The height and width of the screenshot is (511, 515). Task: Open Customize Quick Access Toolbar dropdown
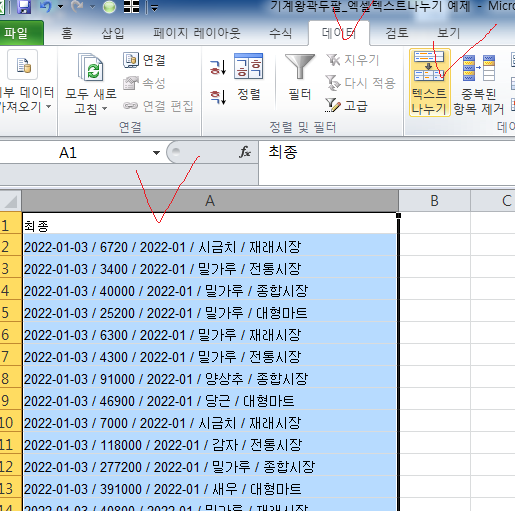coord(154,8)
